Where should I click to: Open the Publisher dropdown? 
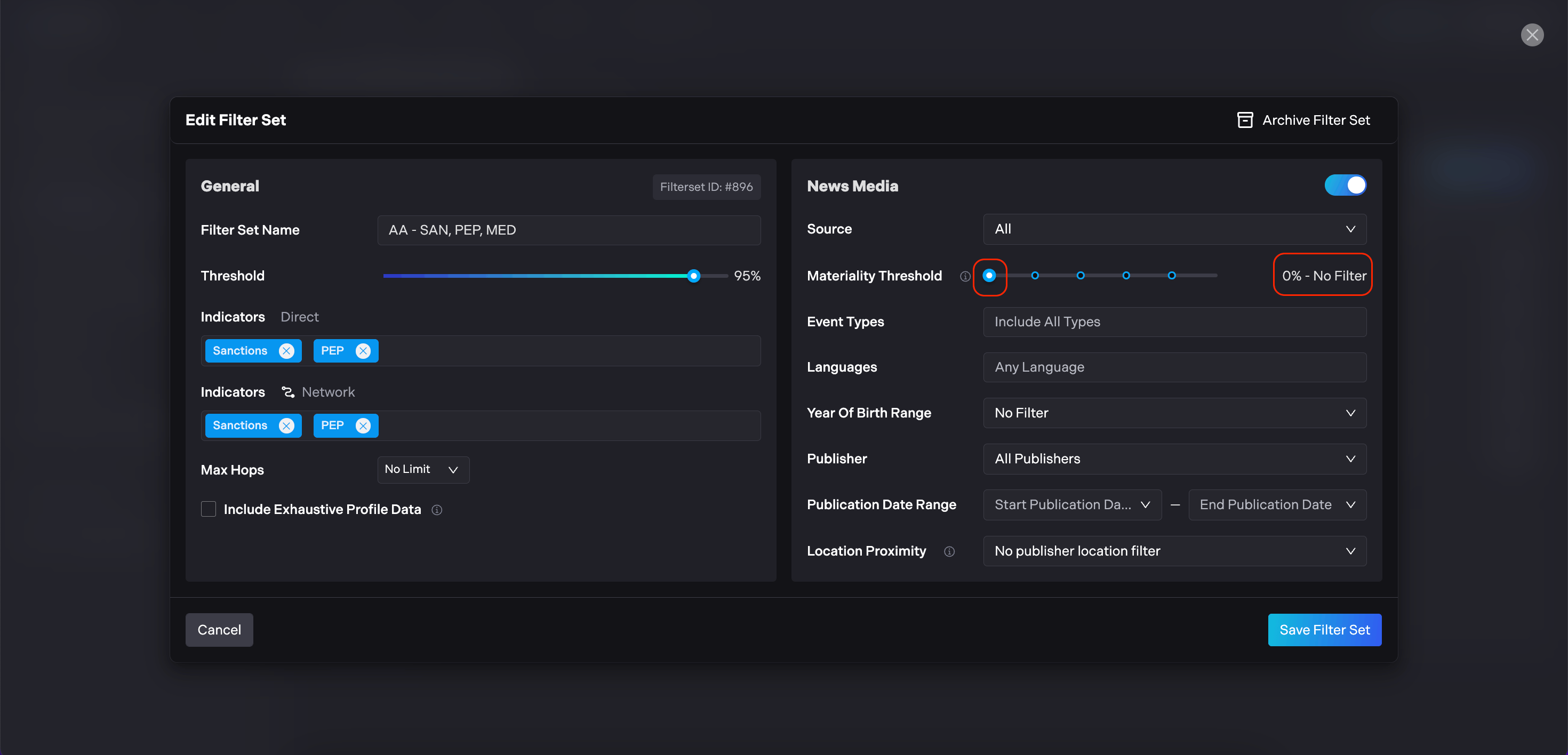click(1174, 459)
